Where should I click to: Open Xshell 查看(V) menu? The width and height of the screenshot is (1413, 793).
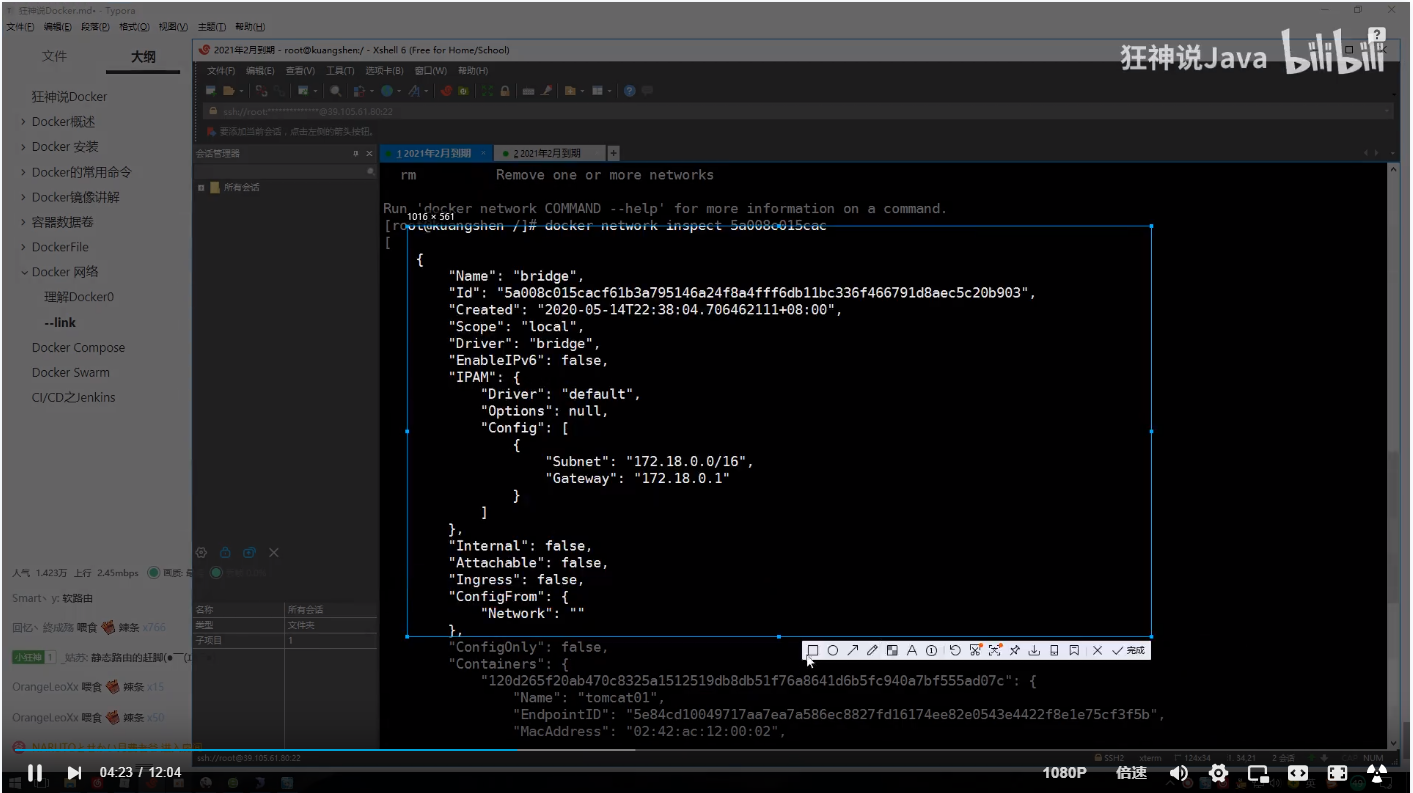click(x=300, y=71)
